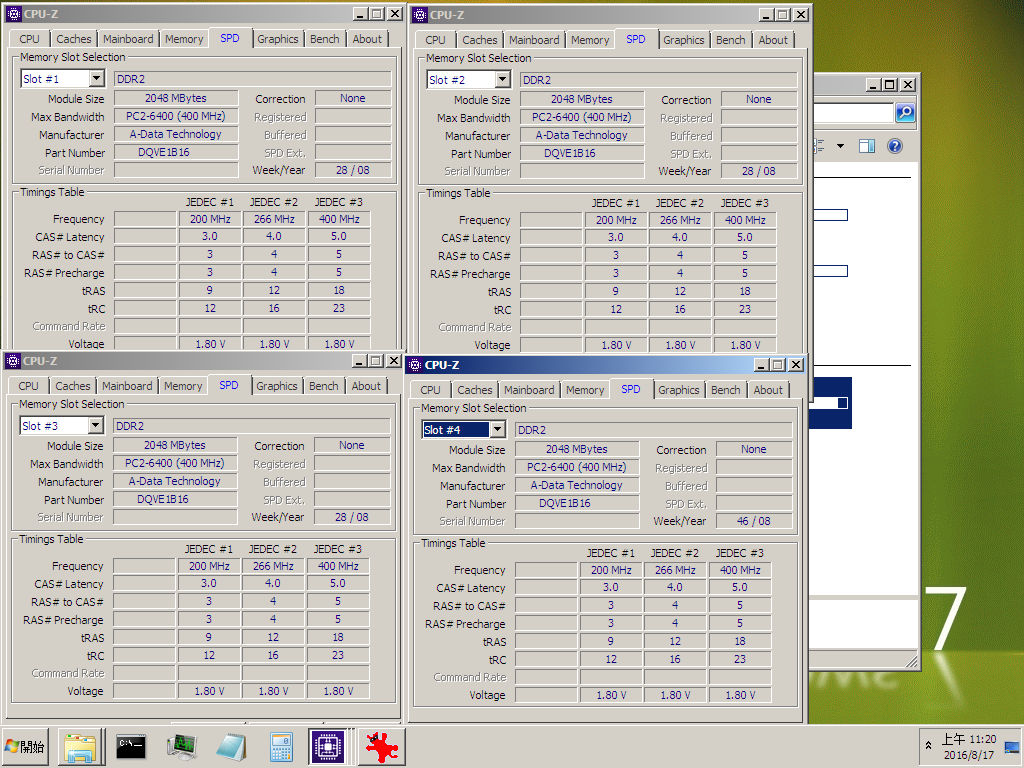Open Caches tab in Slot #2 window

(x=480, y=40)
